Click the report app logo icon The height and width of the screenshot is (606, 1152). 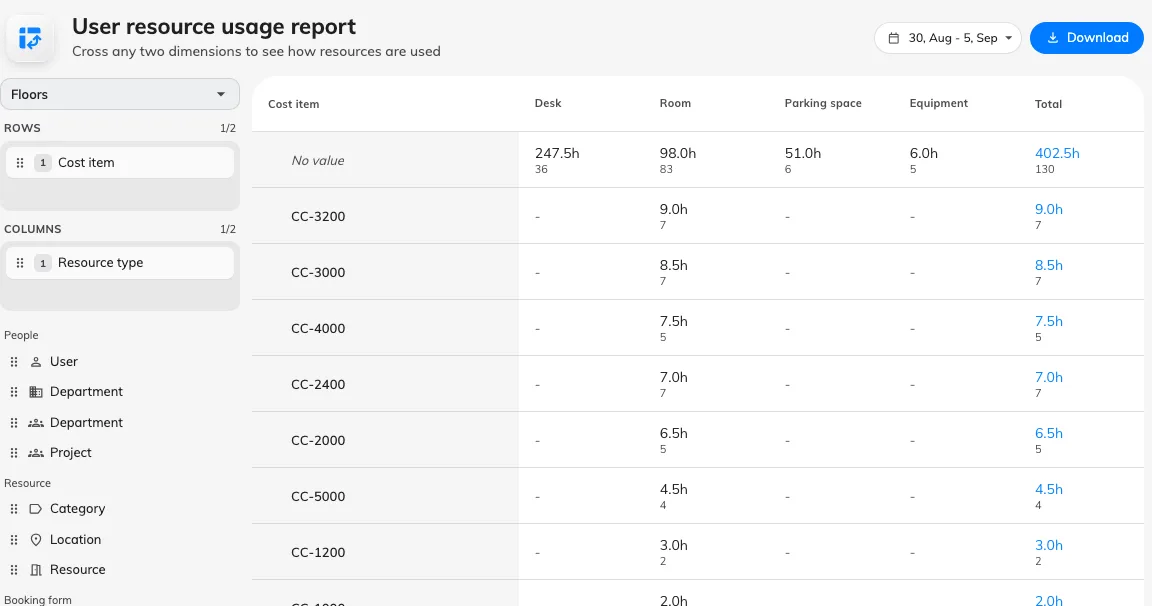30,38
